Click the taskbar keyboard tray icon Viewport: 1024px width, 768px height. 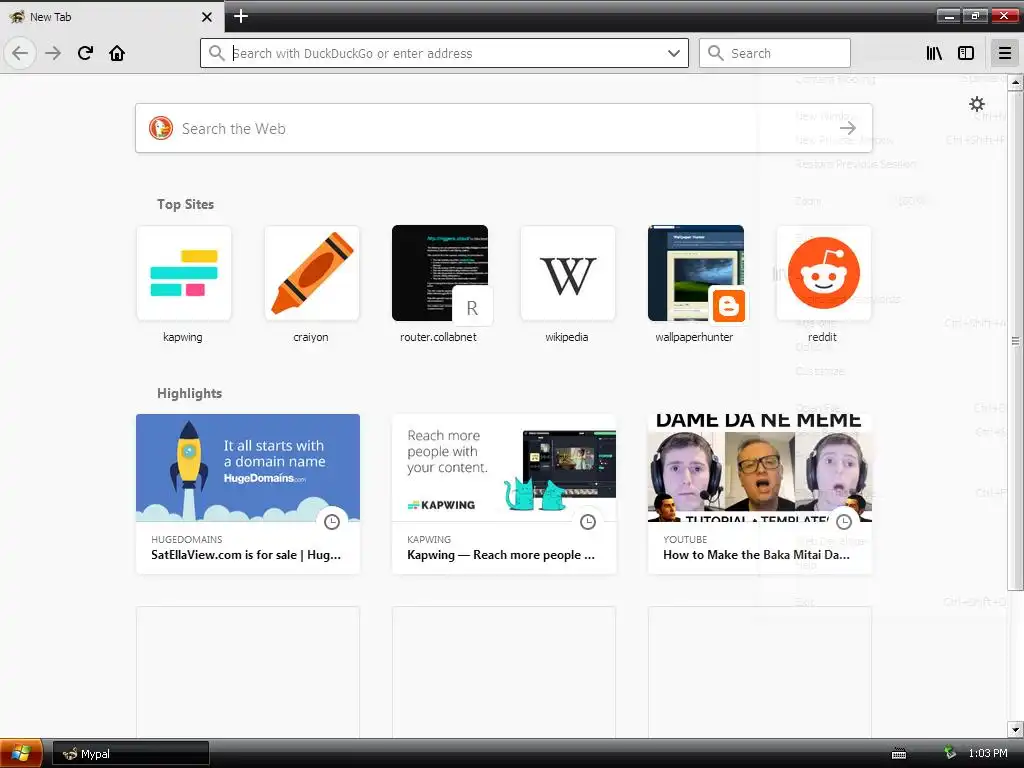pyautogui.click(x=899, y=754)
